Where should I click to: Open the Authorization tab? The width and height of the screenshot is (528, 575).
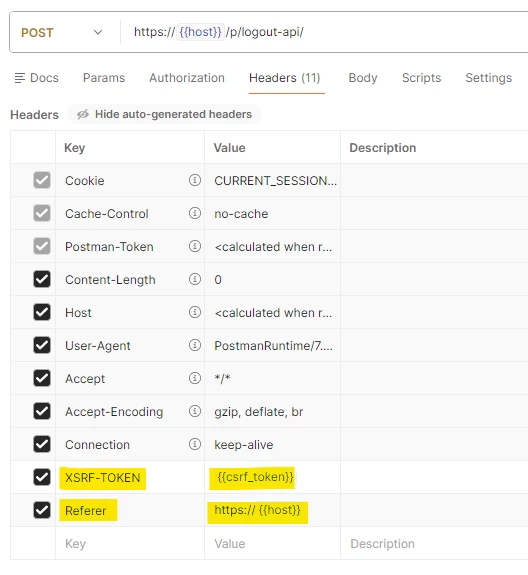tap(187, 78)
